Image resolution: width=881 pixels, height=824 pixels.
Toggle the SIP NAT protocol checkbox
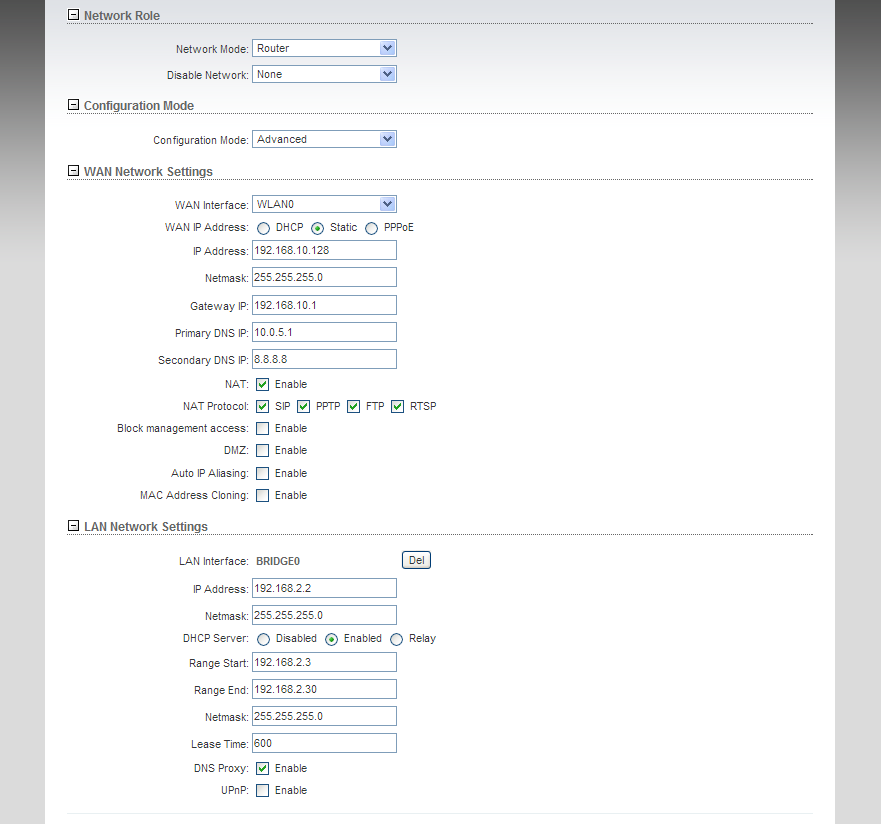point(262,407)
